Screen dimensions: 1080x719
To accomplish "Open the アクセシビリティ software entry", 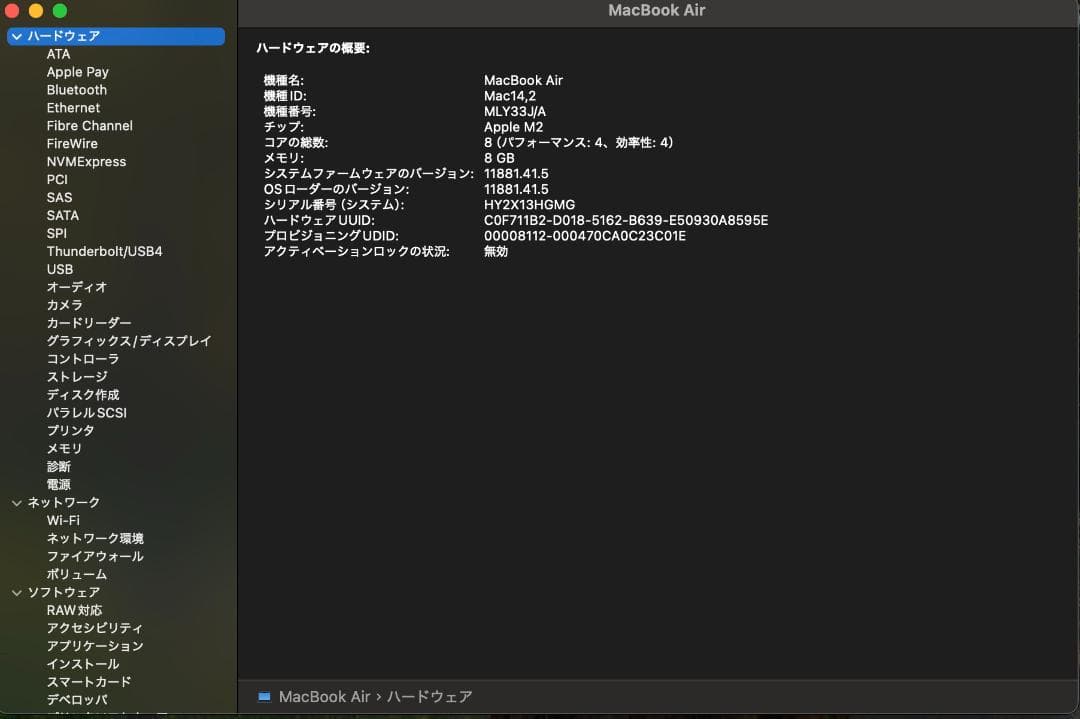I will point(97,627).
